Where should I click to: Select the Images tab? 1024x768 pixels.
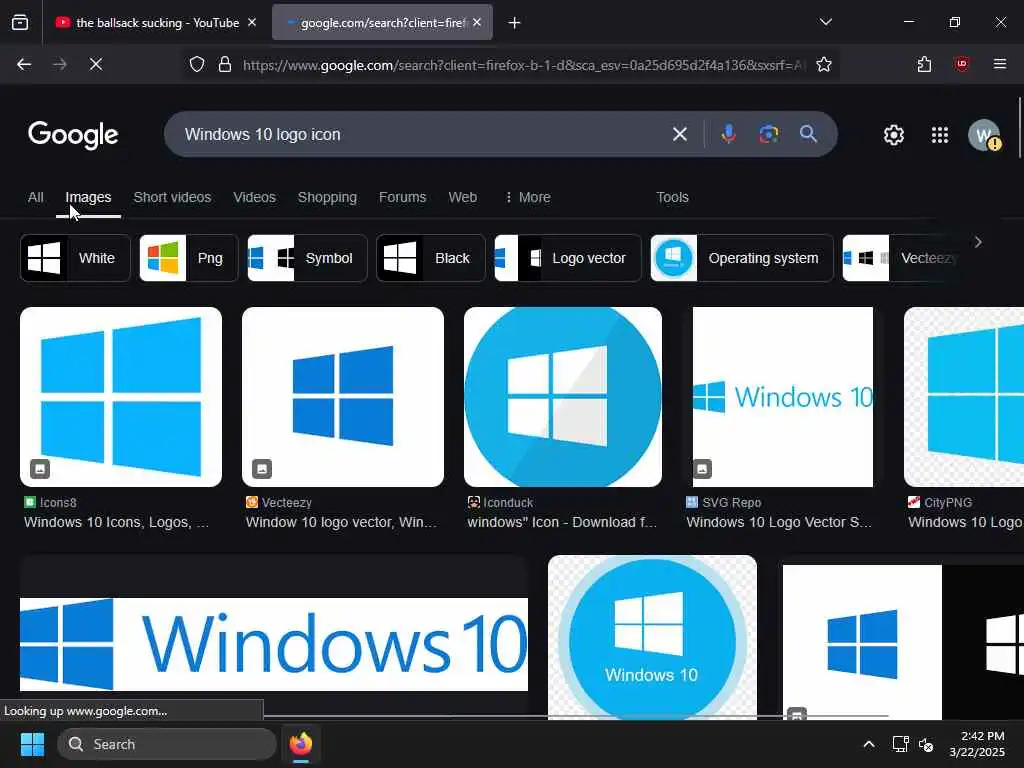[x=88, y=197]
